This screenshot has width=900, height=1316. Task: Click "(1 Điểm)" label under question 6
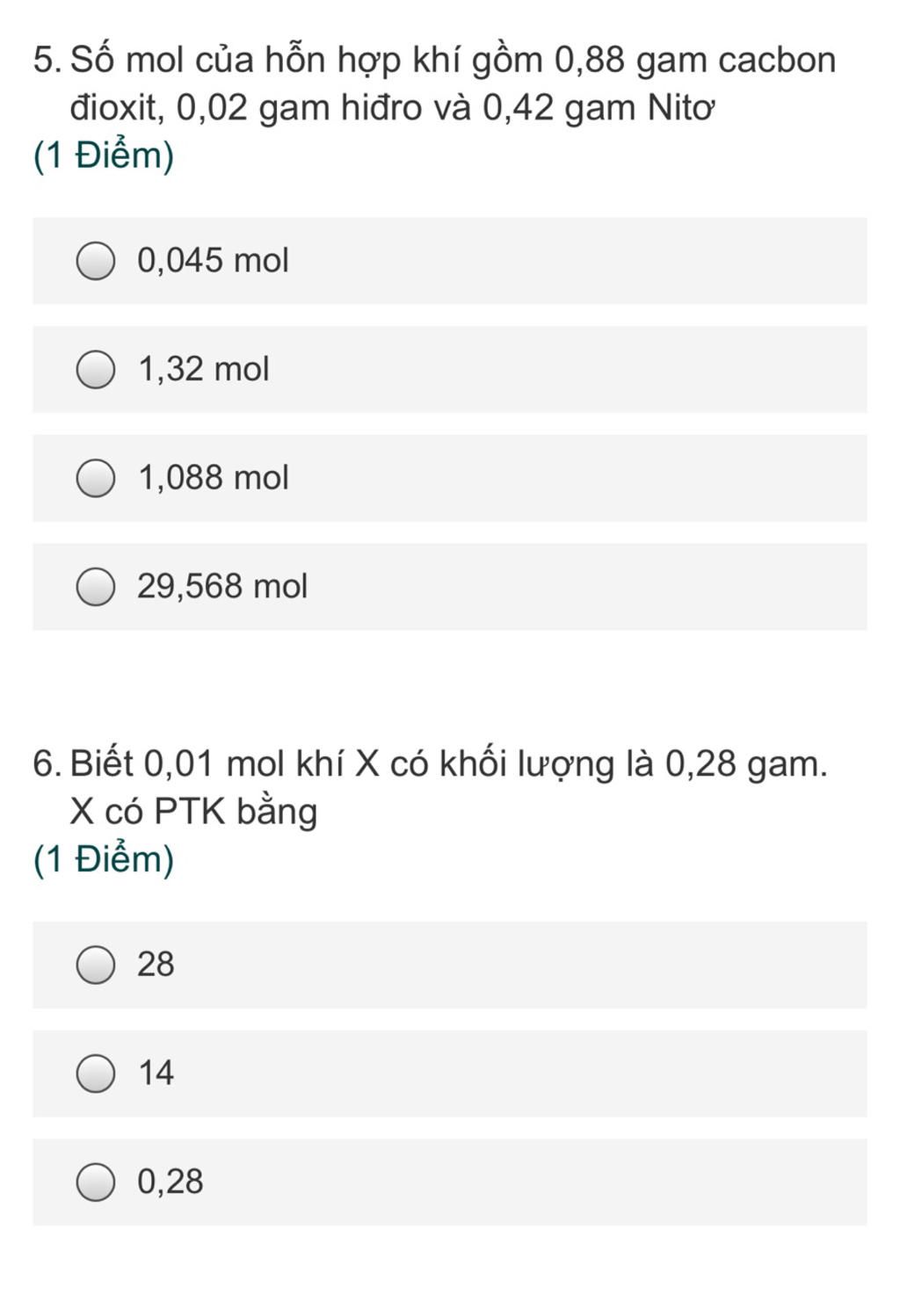[x=104, y=860]
